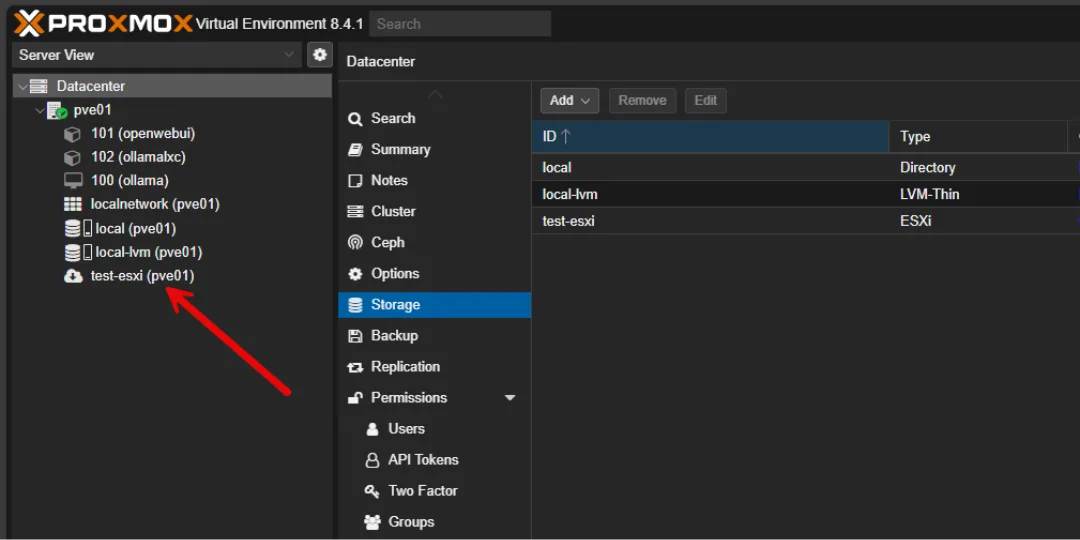Open the Add storage dropdown button
The image size is (1080, 540).
point(569,100)
